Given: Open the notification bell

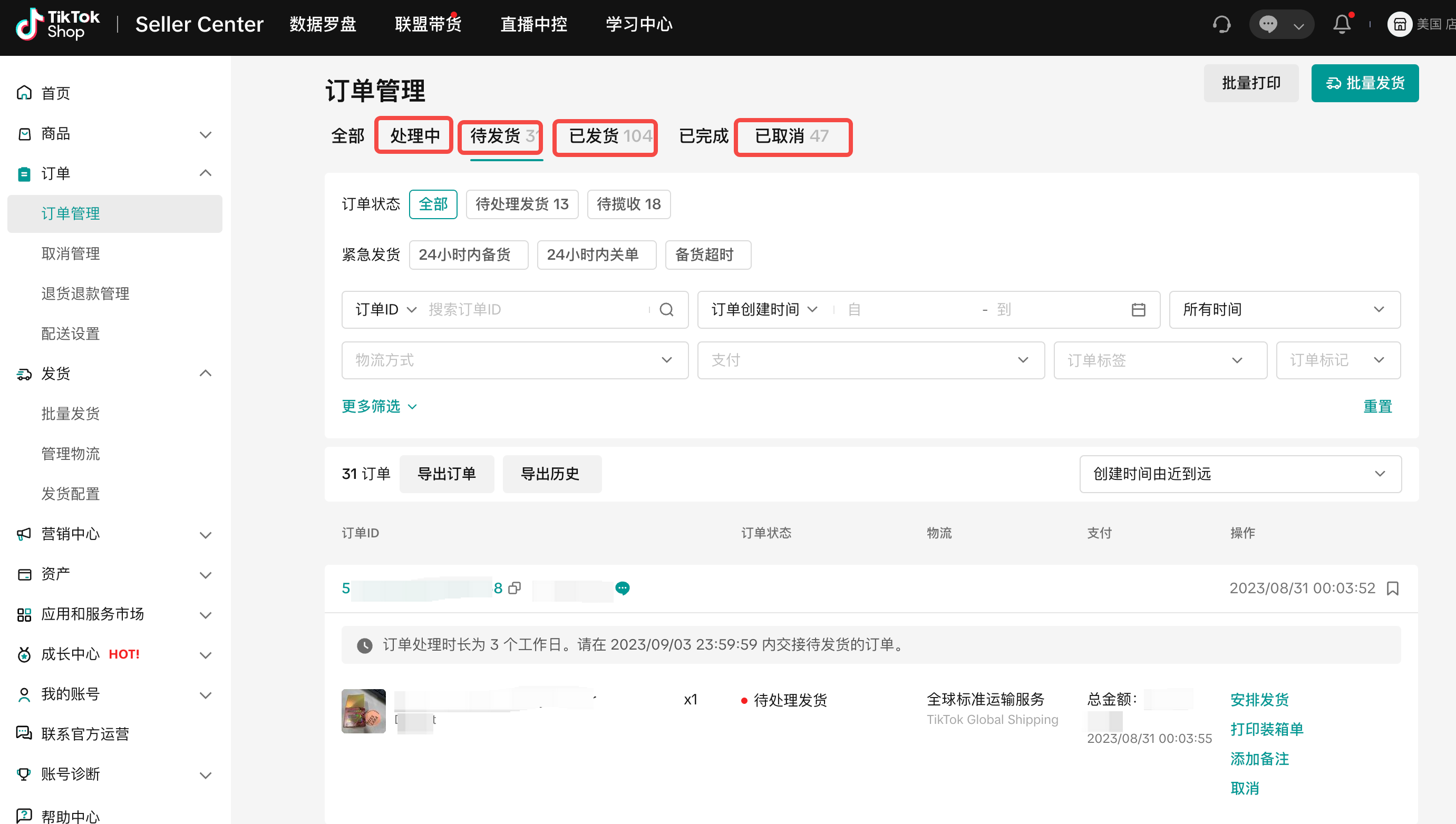Looking at the screenshot, I should point(1342,24).
